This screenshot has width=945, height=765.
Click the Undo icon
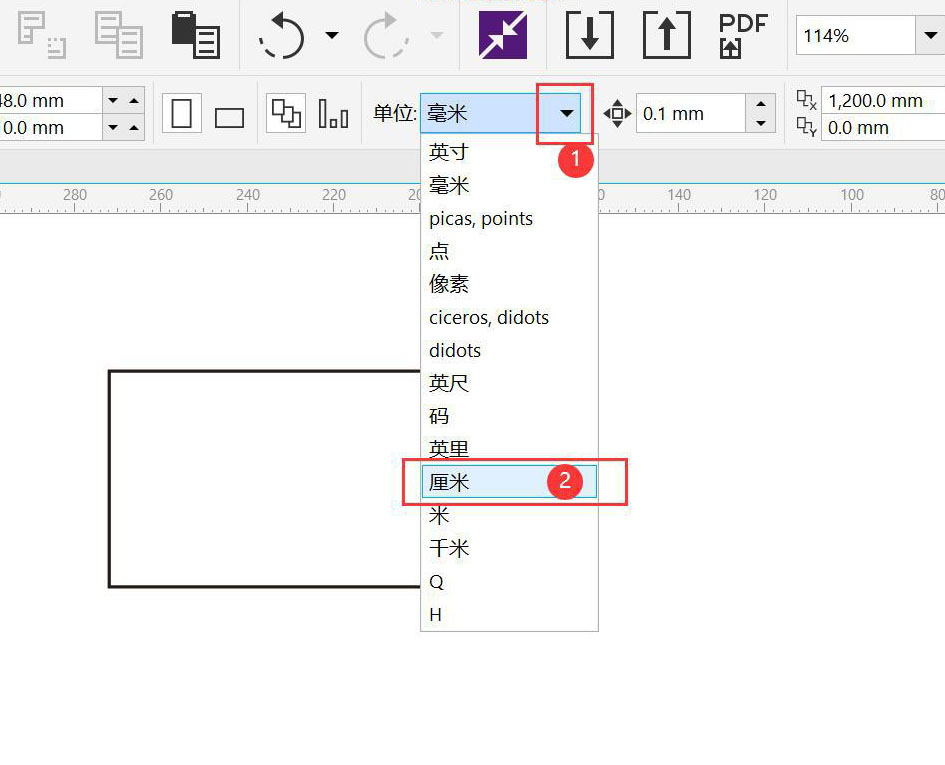pyautogui.click(x=279, y=35)
